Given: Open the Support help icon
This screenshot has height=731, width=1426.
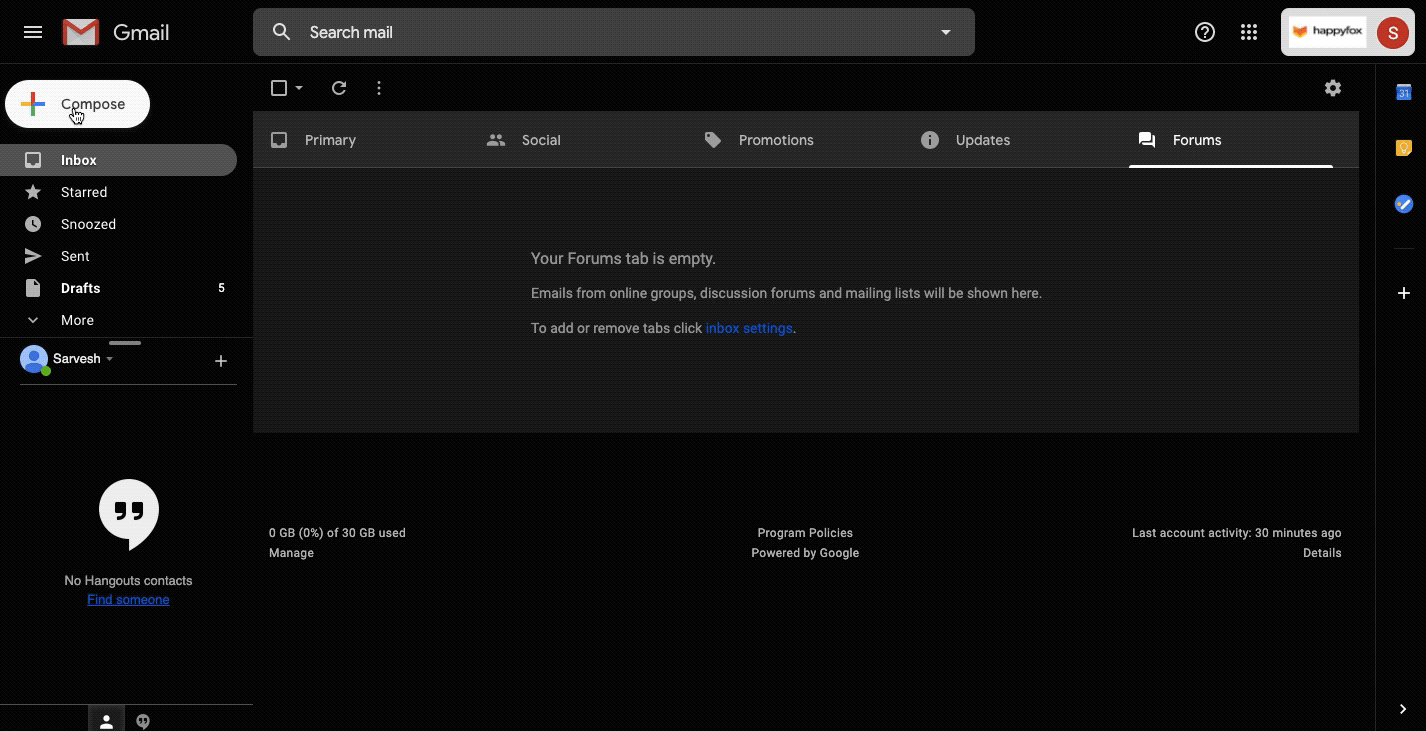Looking at the screenshot, I should (x=1205, y=32).
